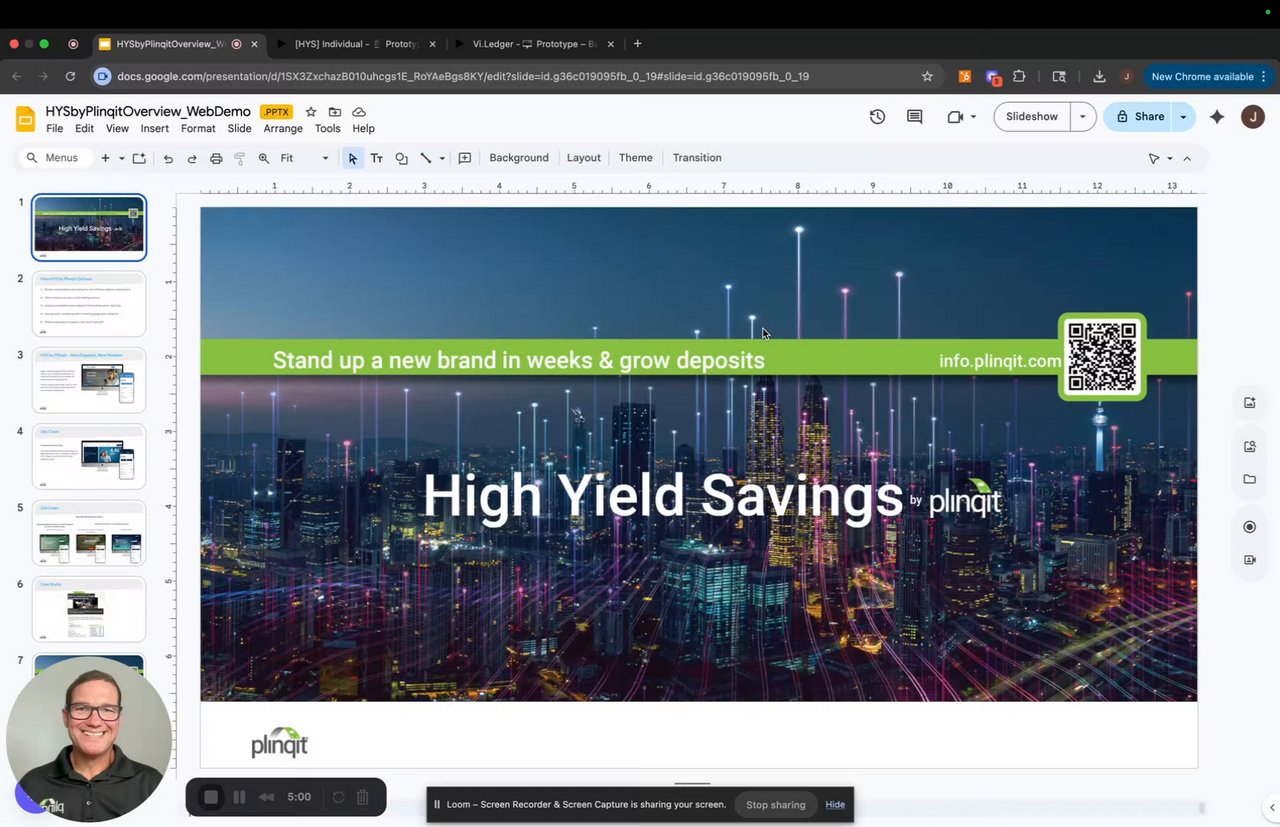Click the Share button
Image resolution: width=1280 pixels, height=827 pixels.
click(1140, 117)
